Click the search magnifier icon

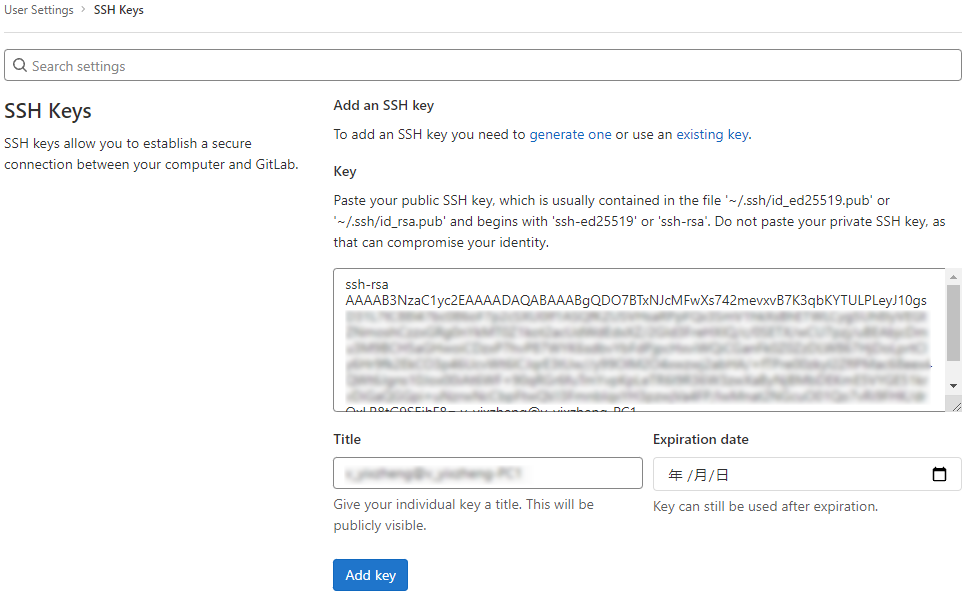point(20,65)
